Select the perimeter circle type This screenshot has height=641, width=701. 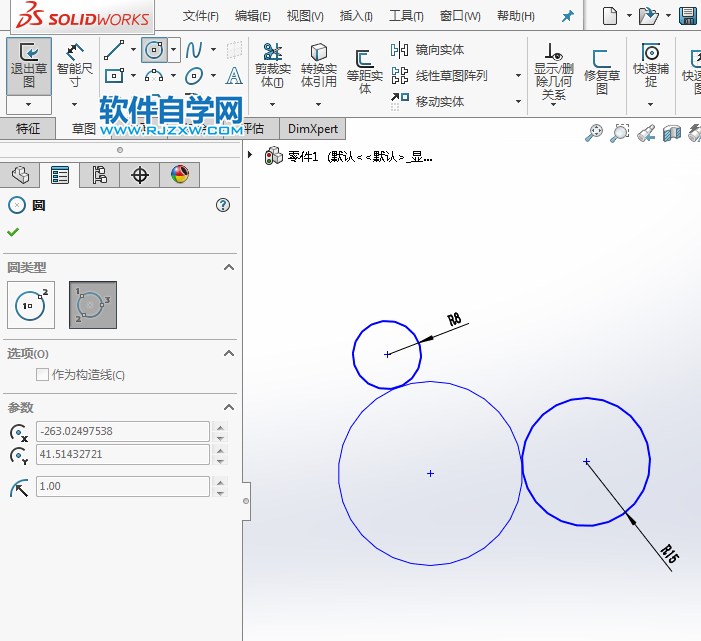(93, 305)
